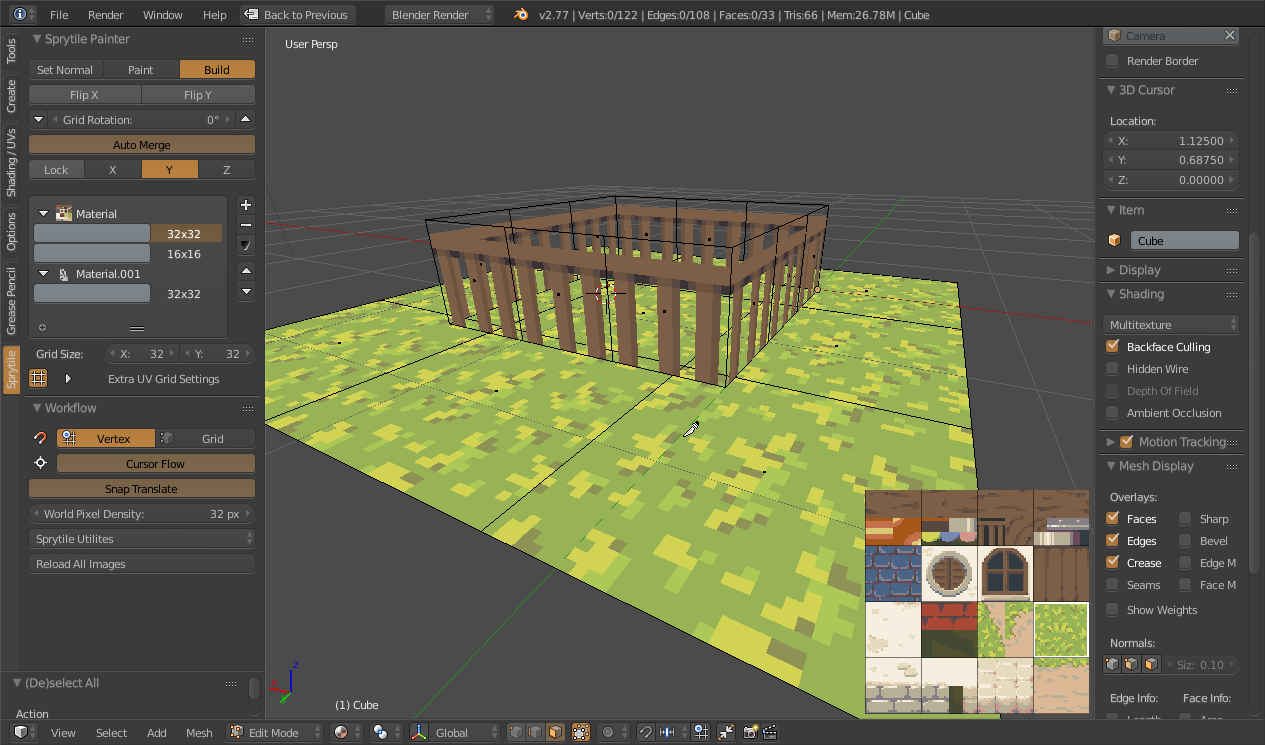Screen dimensions: 1265x745
Task: Uncheck the Edges overlay checkbox
Action: tap(1112, 540)
